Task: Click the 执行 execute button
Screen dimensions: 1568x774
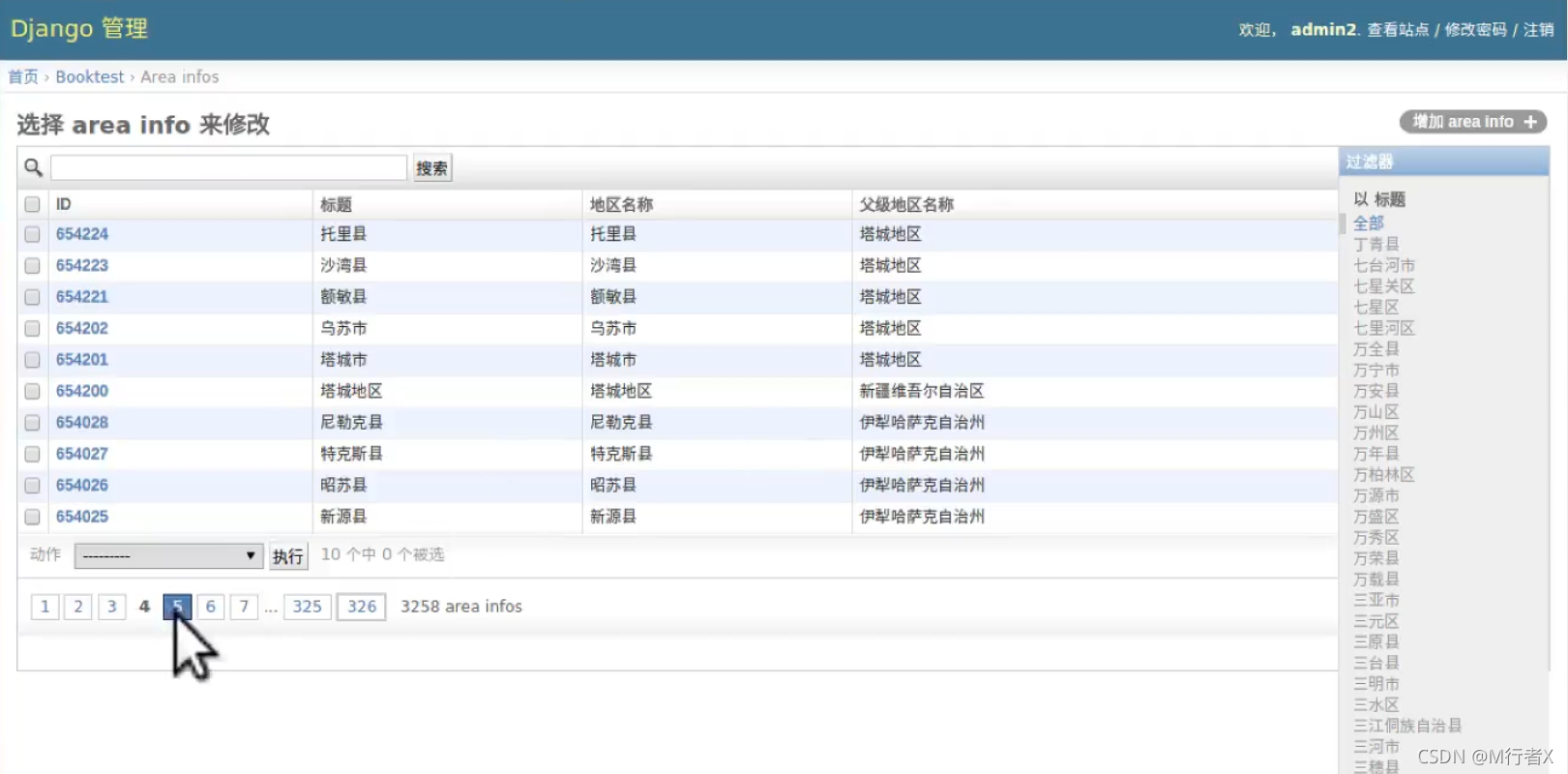Action: pos(288,556)
